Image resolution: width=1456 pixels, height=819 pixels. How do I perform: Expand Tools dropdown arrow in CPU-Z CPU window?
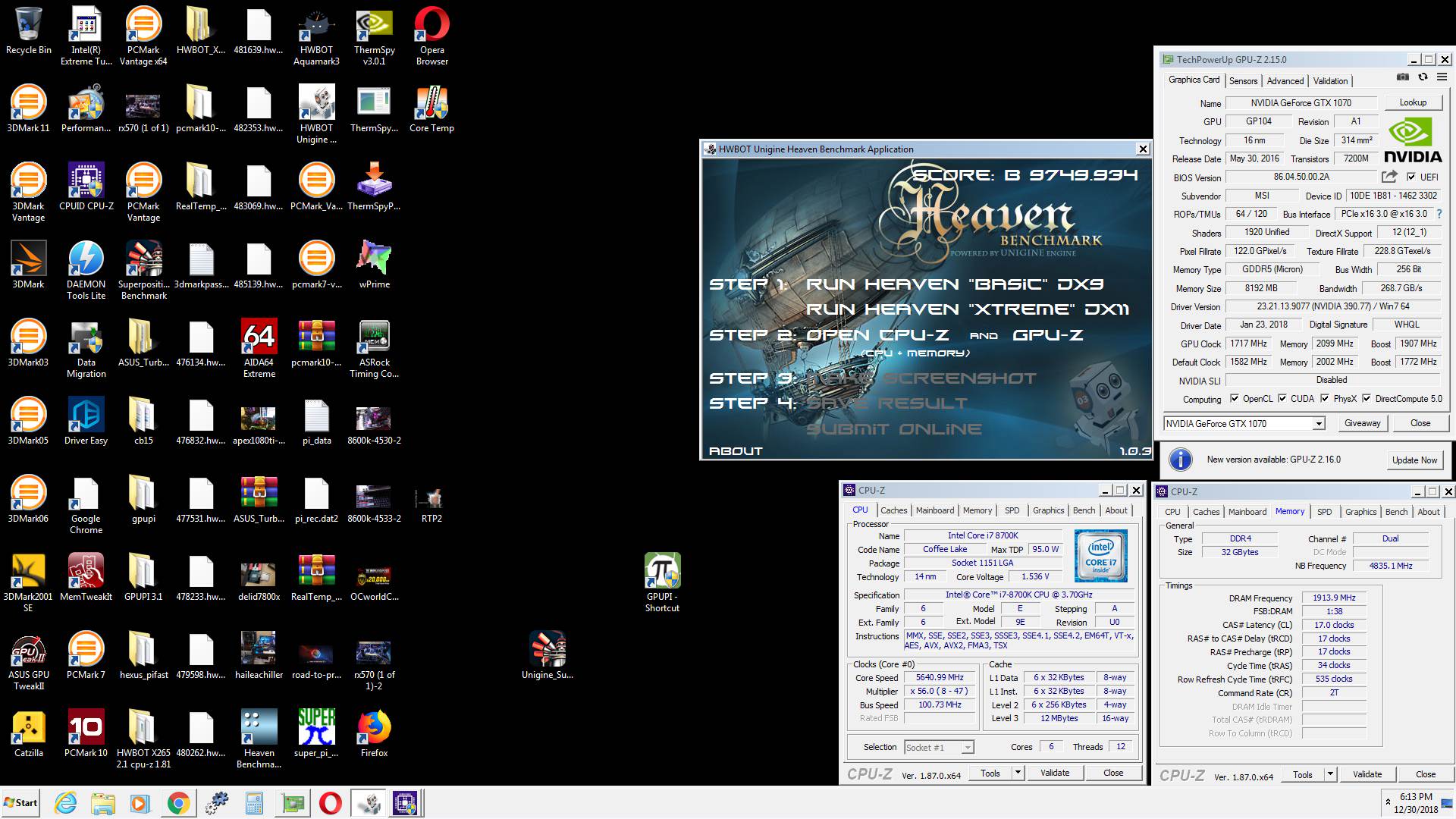coord(1018,773)
